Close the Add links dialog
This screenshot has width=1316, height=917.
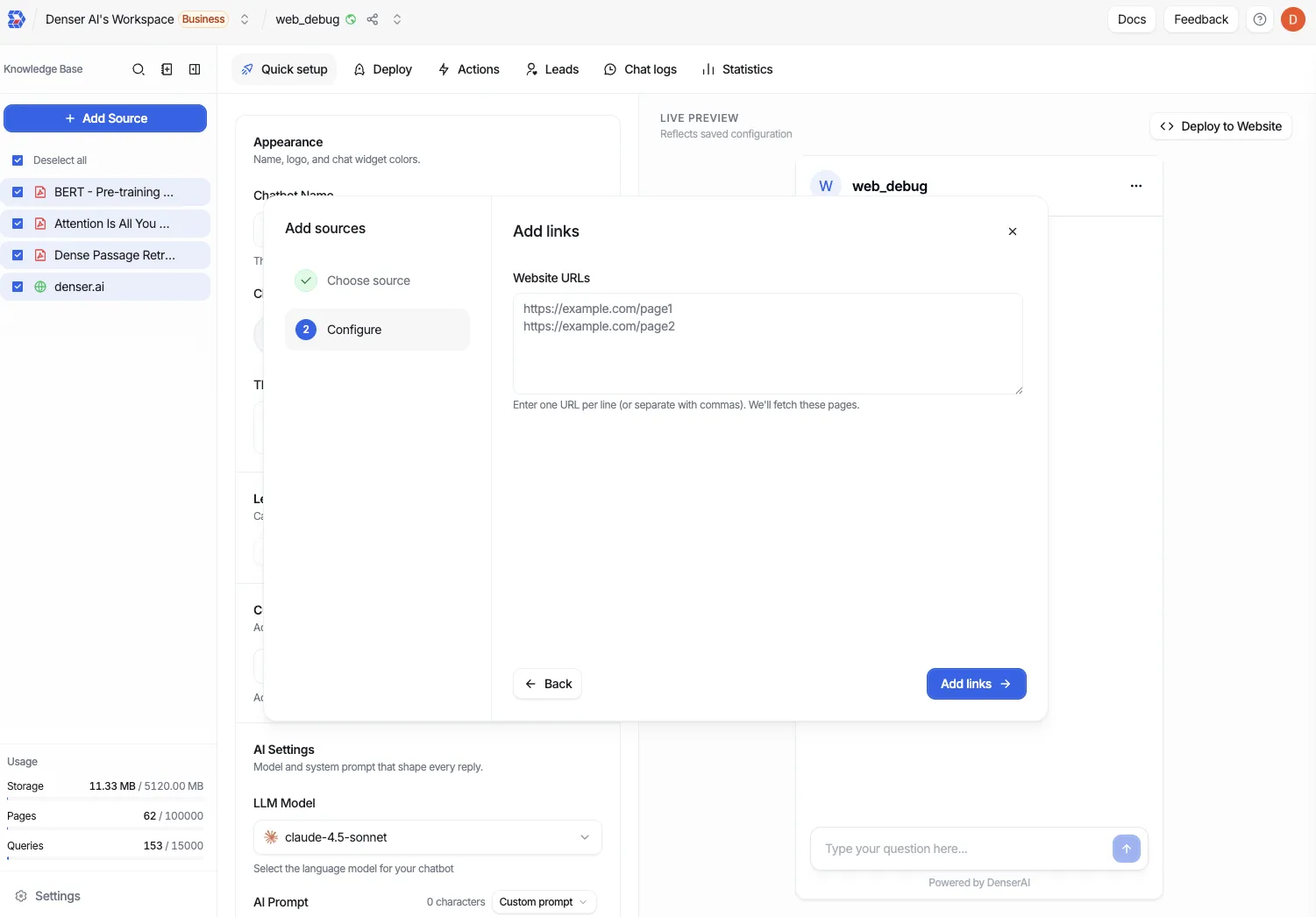1013,231
